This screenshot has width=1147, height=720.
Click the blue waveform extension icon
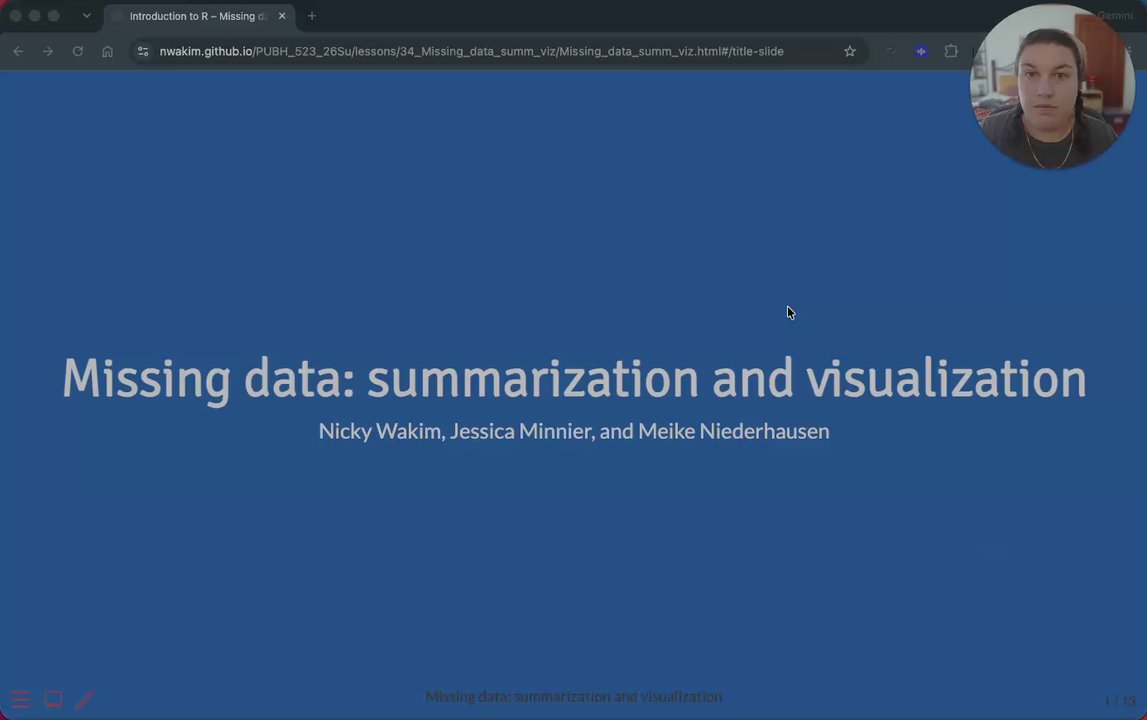coord(921,51)
